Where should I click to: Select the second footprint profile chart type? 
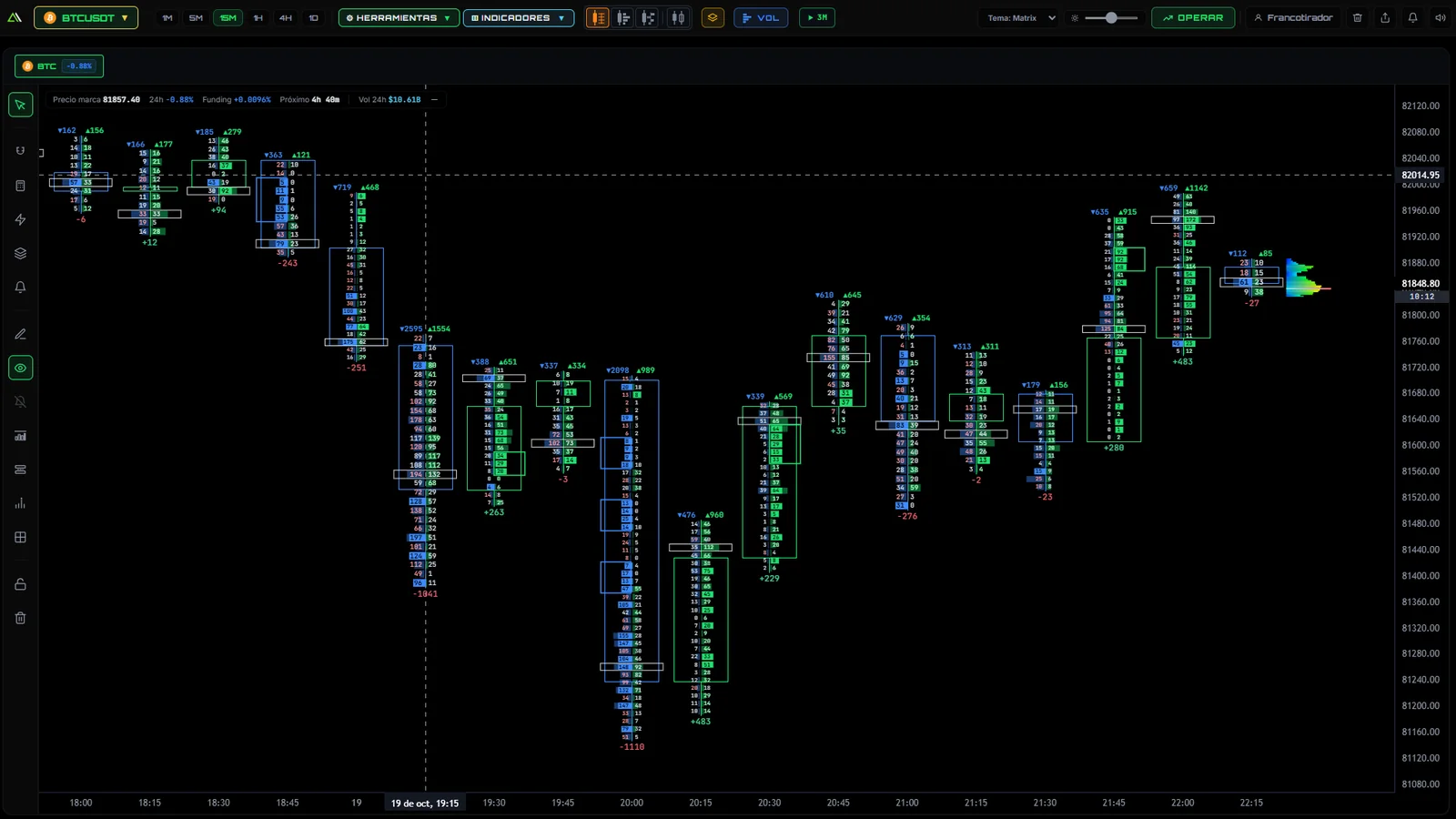tap(623, 17)
